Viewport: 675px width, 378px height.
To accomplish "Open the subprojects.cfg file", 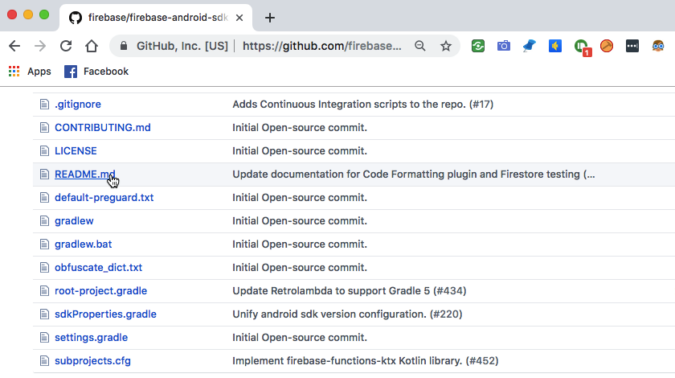I will (93, 361).
